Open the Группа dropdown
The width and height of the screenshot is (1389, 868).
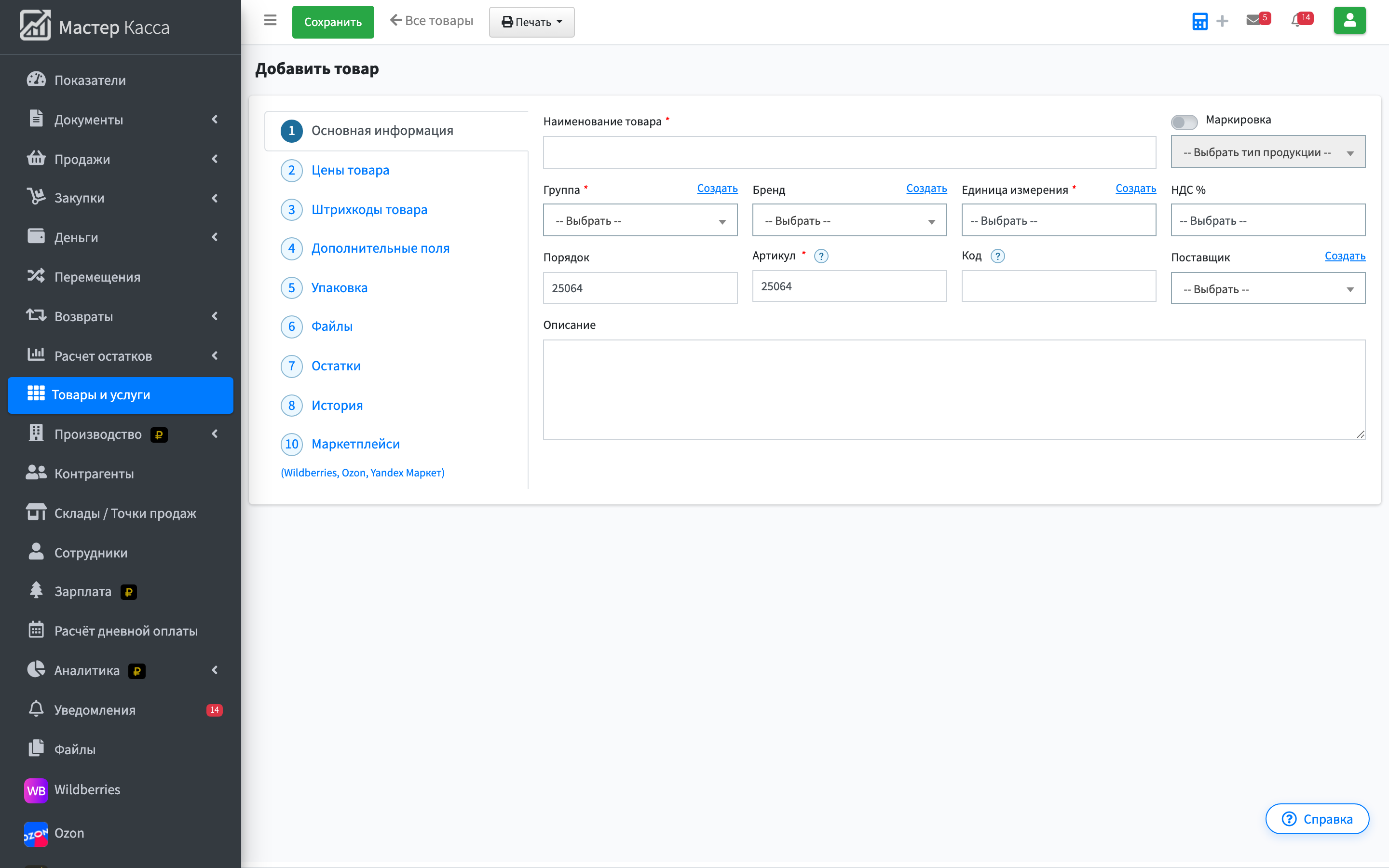click(x=640, y=220)
